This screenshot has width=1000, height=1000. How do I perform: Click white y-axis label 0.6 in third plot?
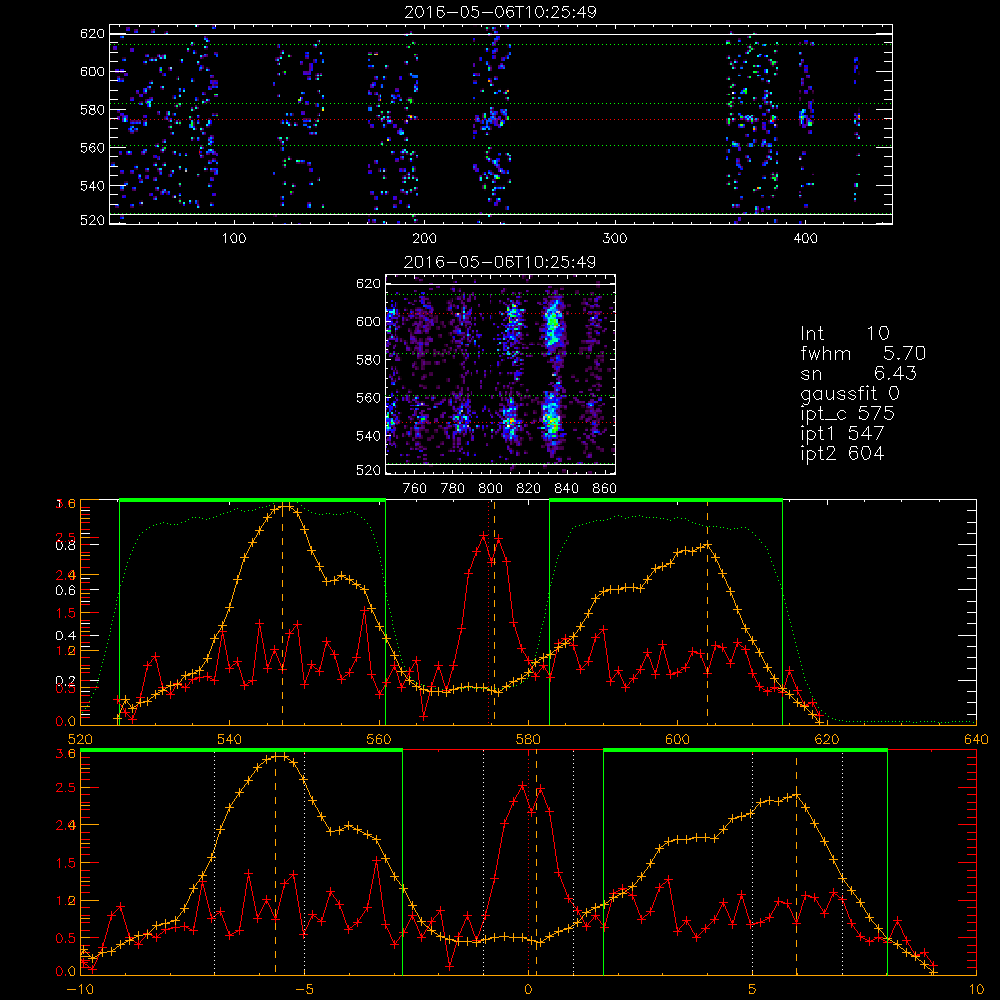[x=66, y=591]
